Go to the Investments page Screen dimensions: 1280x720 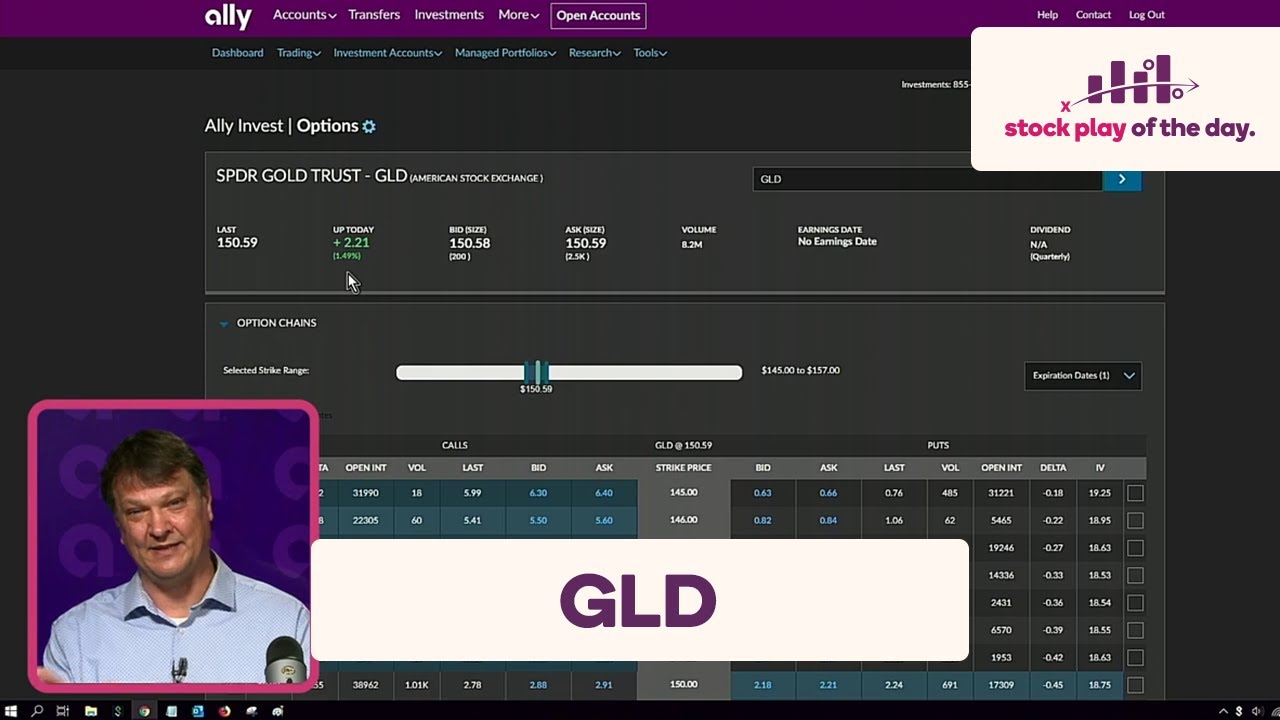pyautogui.click(x=449, y=15)
